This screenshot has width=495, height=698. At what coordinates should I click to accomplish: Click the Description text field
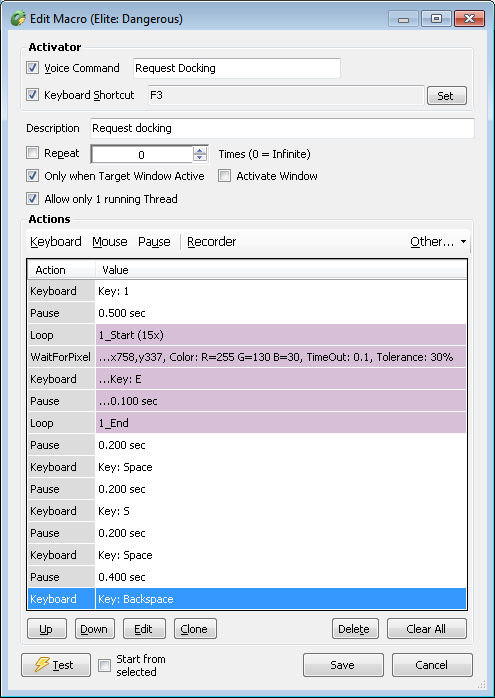pyautogui.click(x=282, y=128)
